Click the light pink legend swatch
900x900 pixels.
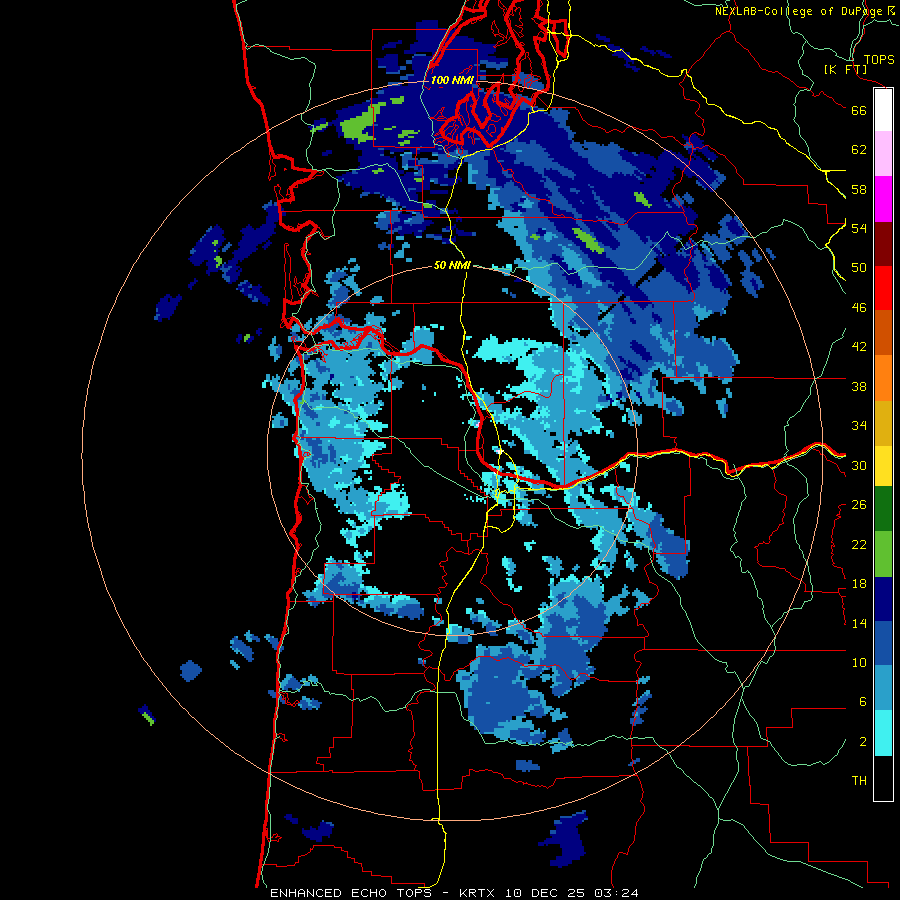click(x=883, y=153)
